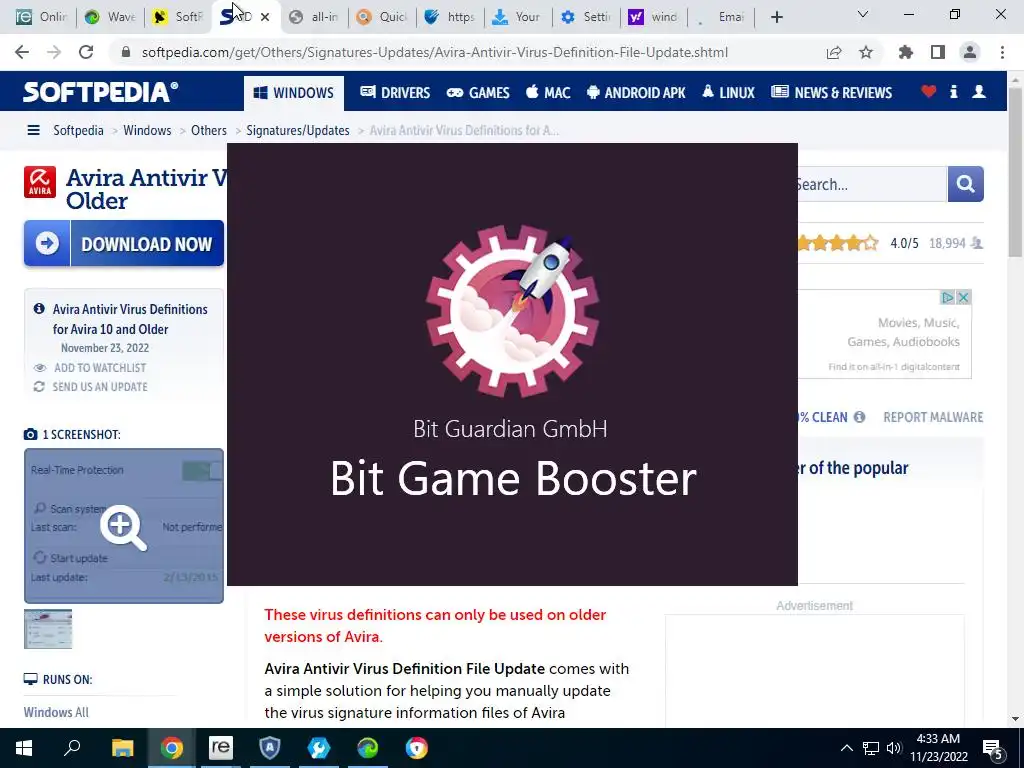1024x768 pixels.
Task: Click the DOWNLOAD NOW button
Action: point(124,244)
